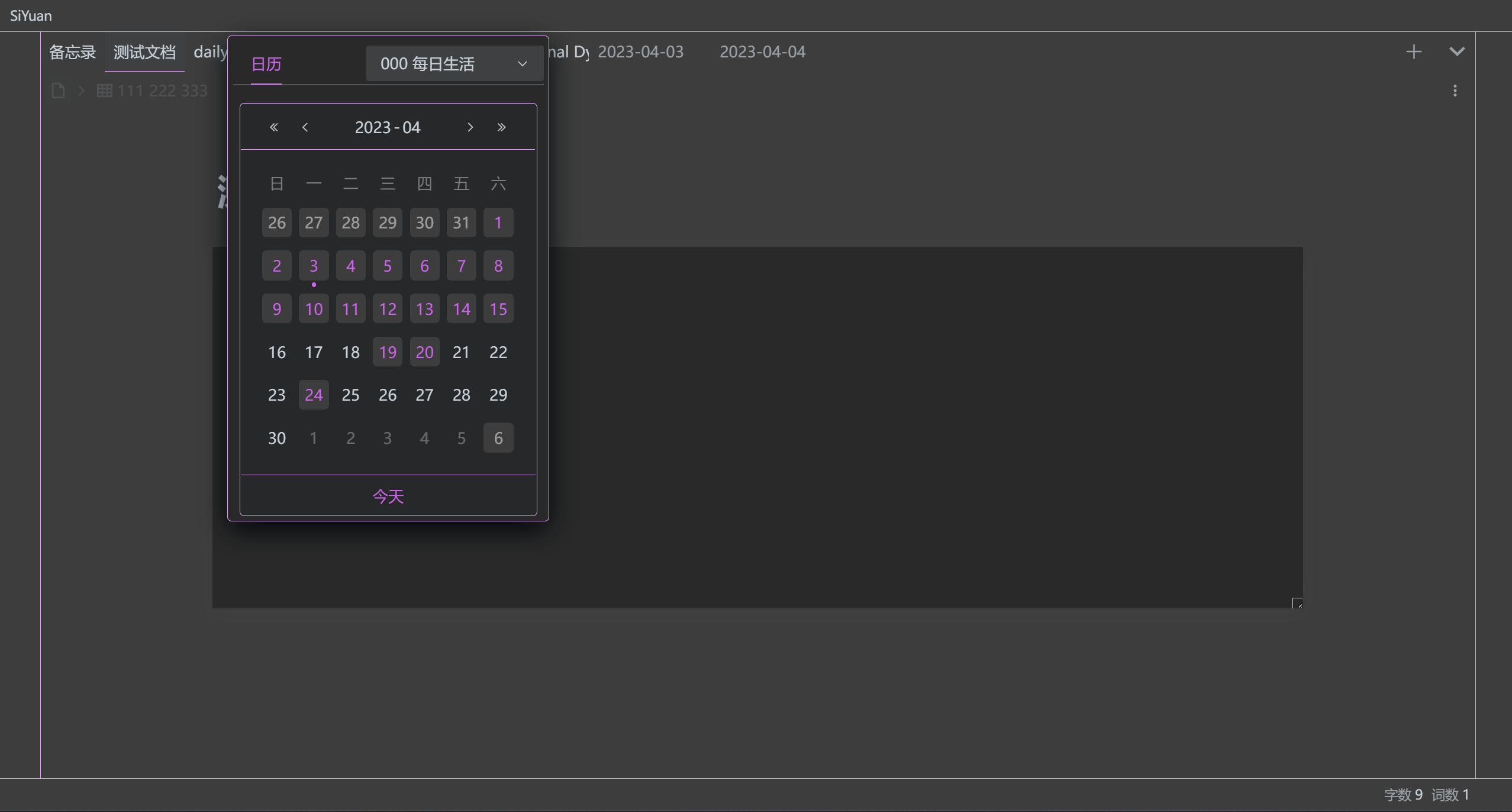Click the 今天 today button
The image size is (1512, 812).
(388, 496)
